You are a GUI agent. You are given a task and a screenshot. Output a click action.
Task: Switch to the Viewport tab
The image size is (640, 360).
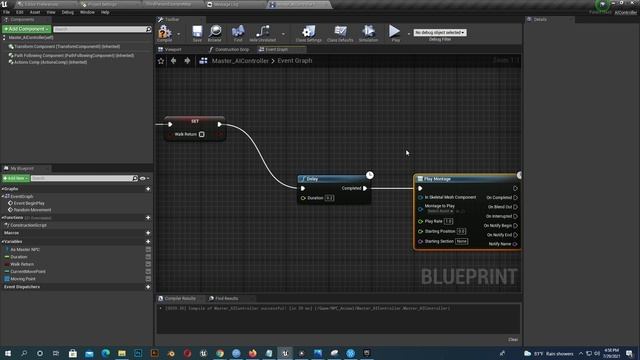click(x=173, y=49)
